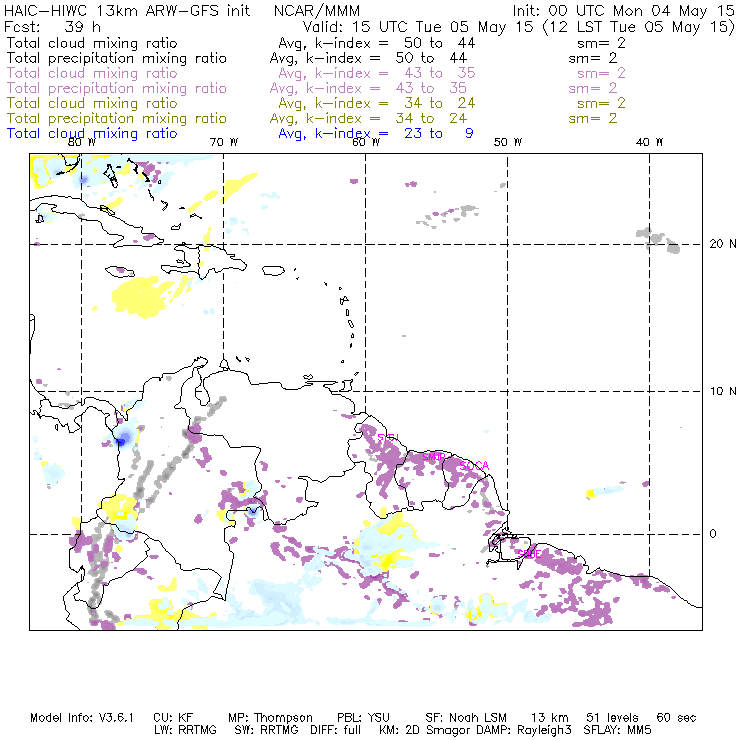Click "sm= 2" on the purple precipitation mixing row

(x=593, y=88)
